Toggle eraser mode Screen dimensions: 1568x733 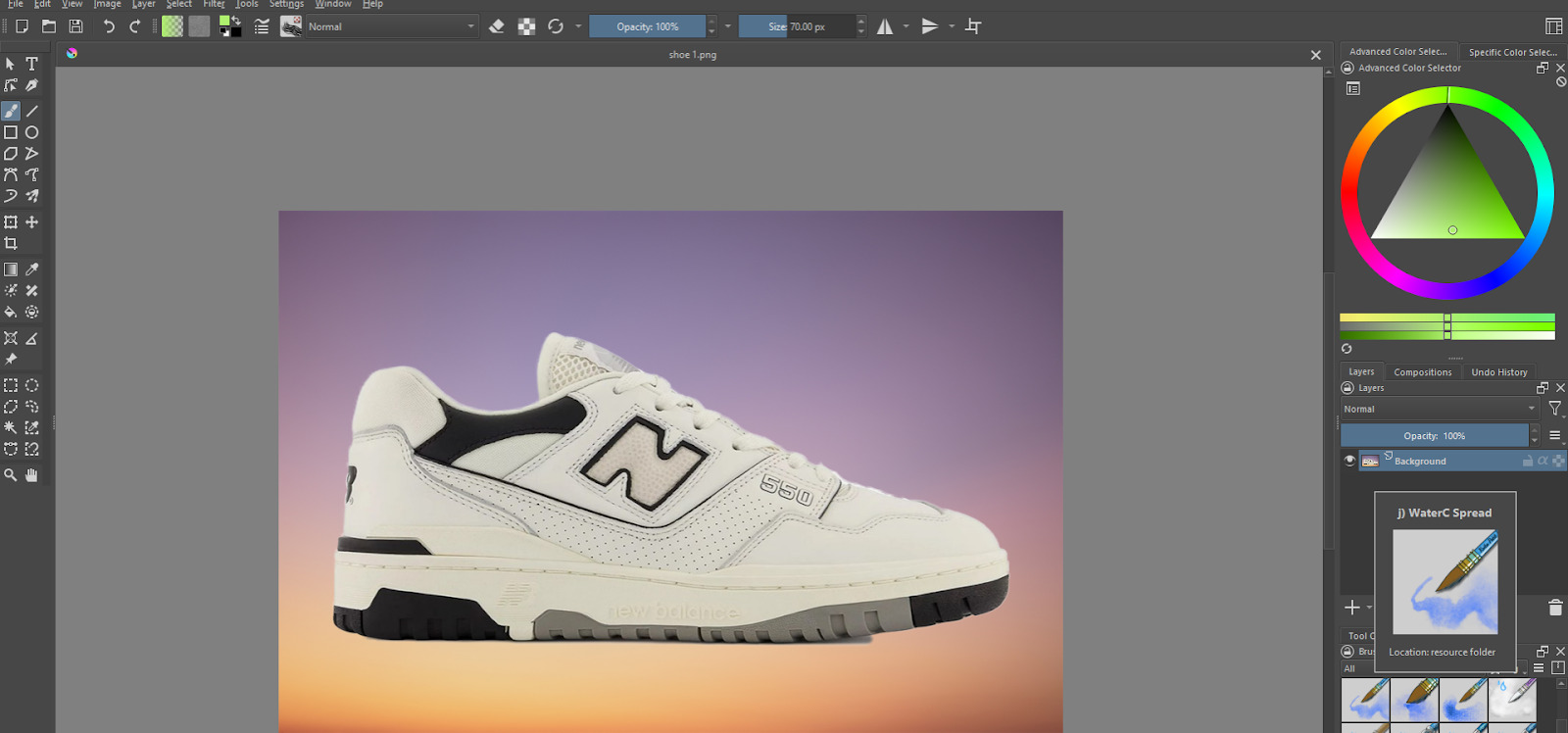(497, 26)
